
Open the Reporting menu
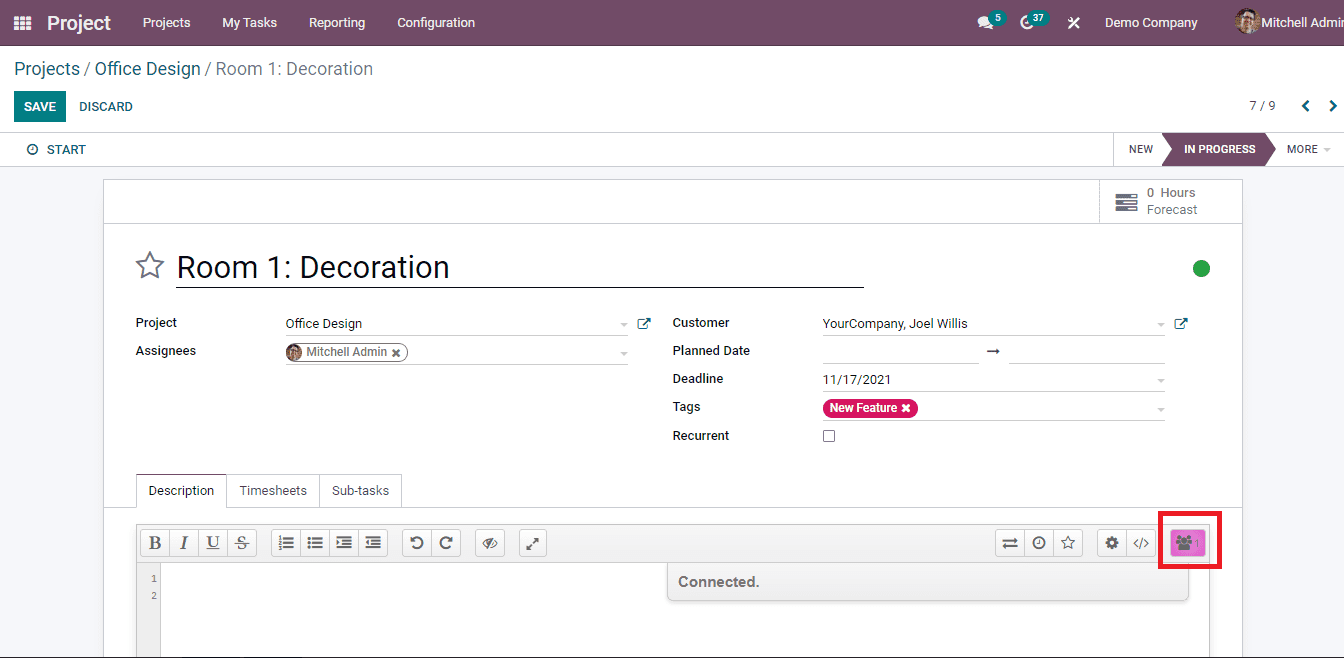(336, 22)
